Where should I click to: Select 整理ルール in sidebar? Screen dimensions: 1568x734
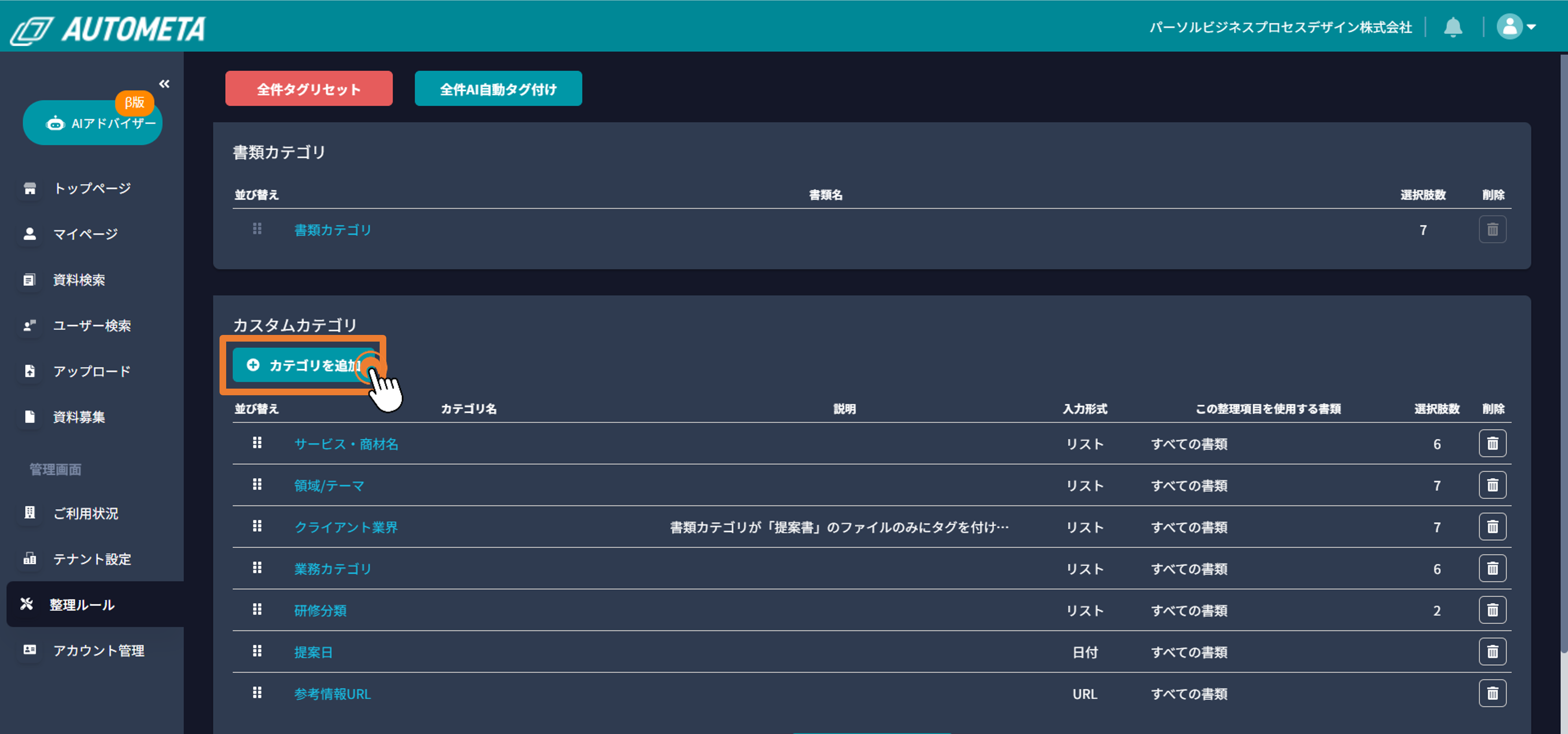95,604
